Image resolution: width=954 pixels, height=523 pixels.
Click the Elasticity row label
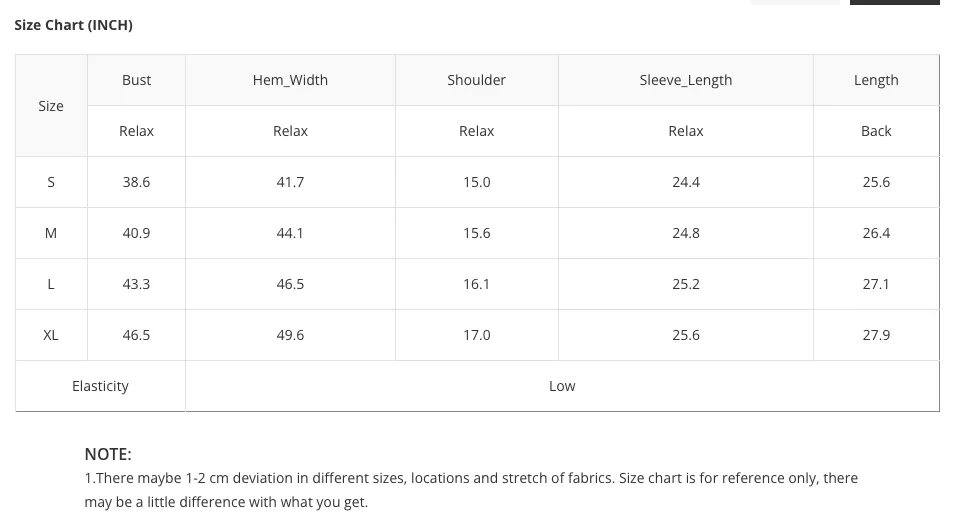point(100,386)
